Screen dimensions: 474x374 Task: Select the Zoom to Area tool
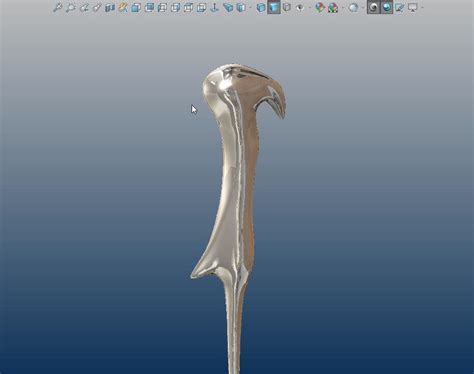[x=70, y=8]
